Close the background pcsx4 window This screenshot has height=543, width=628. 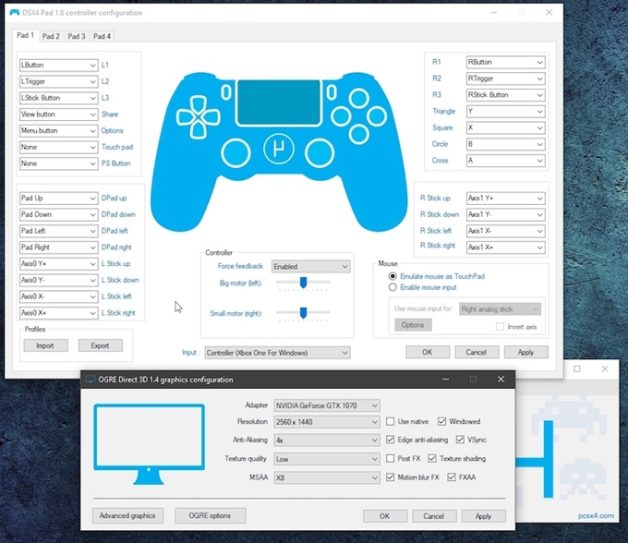[x=605, y=368]
